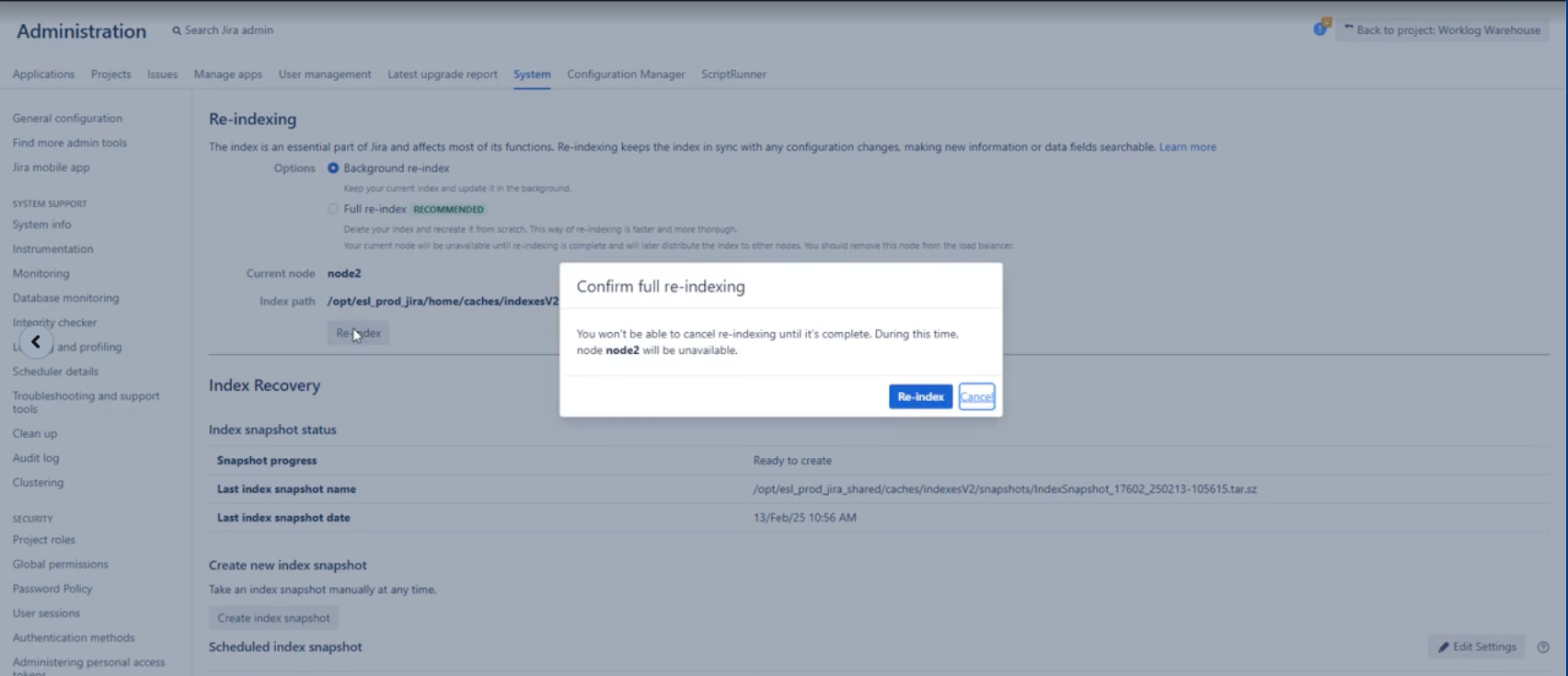Screen dimensions: 1568x676
Task: Open Clean up page
Action: click(x=35, y=433)
